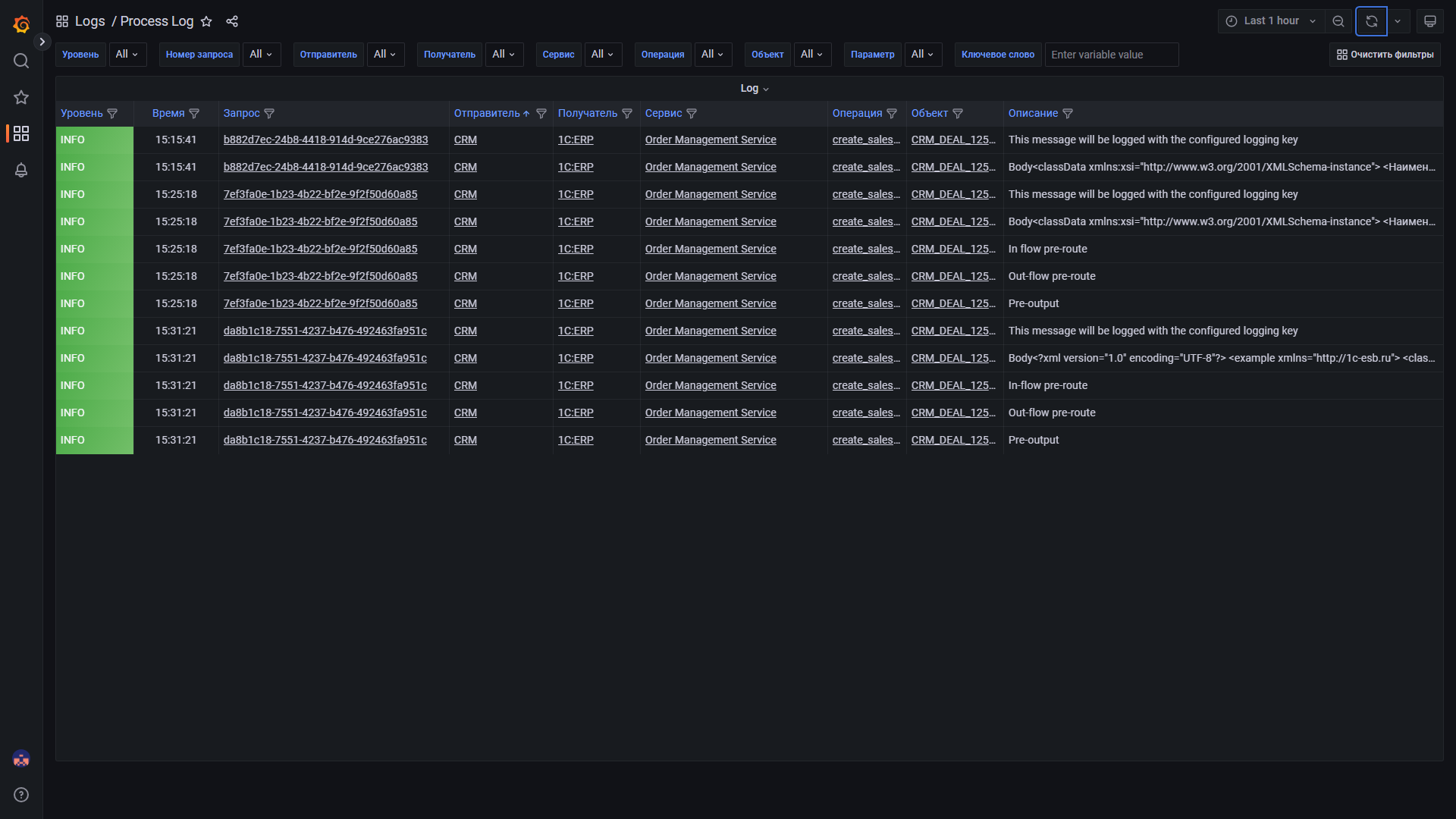Click create_sales link in In flow pre-route row

click(x=866, y=249)
